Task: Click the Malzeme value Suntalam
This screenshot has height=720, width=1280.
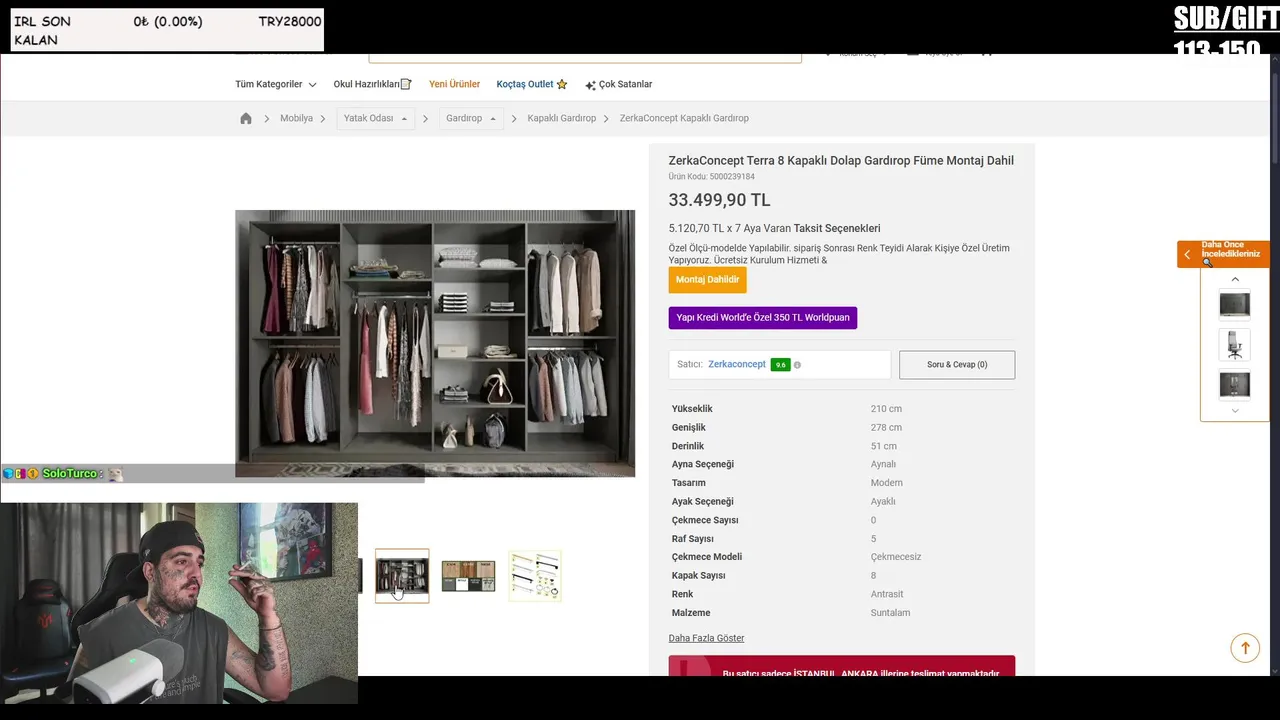Action: pyautogui.click(x=890, y=613)
